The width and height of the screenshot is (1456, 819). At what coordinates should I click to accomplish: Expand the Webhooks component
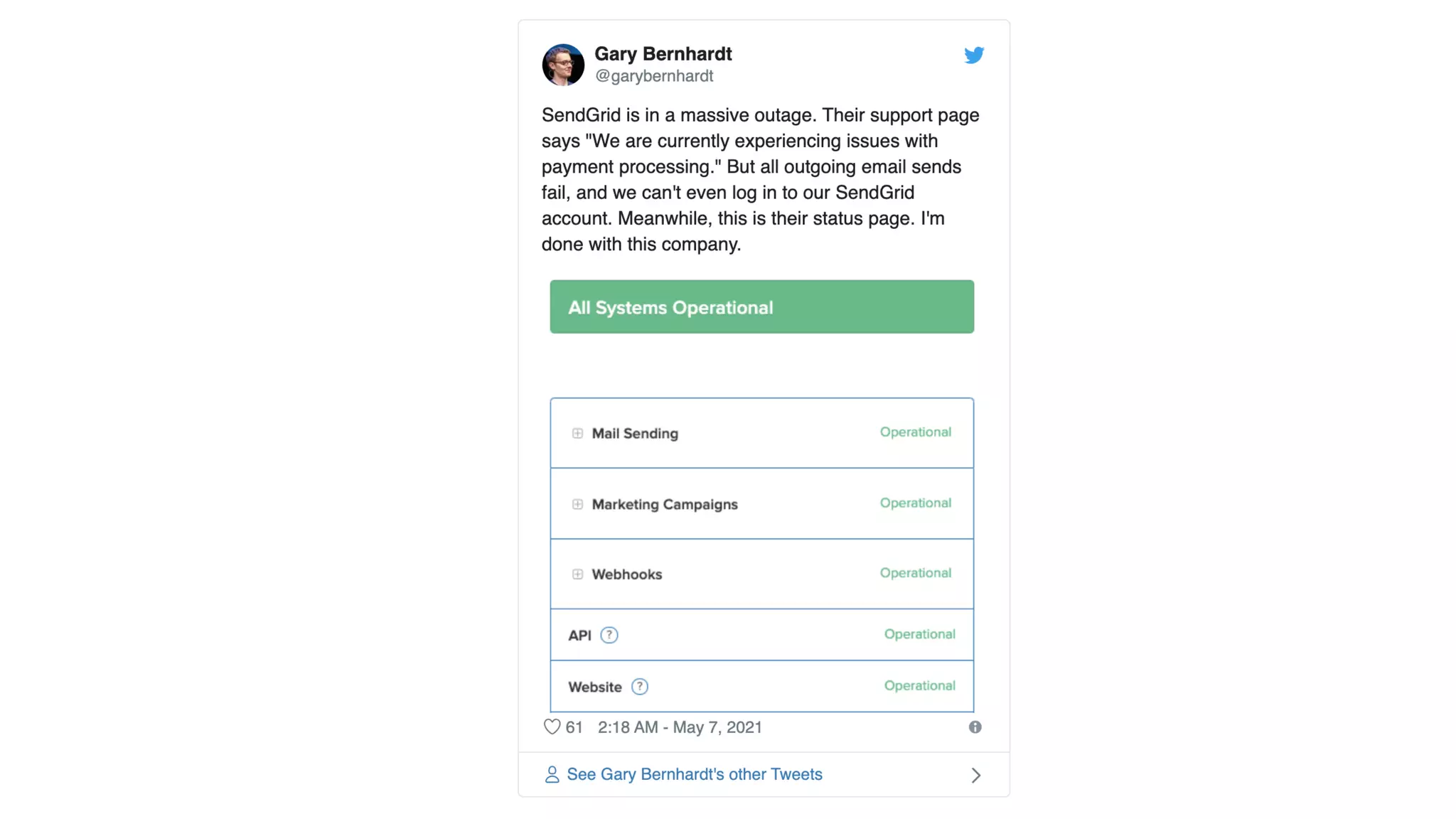(x=577, y=574)
